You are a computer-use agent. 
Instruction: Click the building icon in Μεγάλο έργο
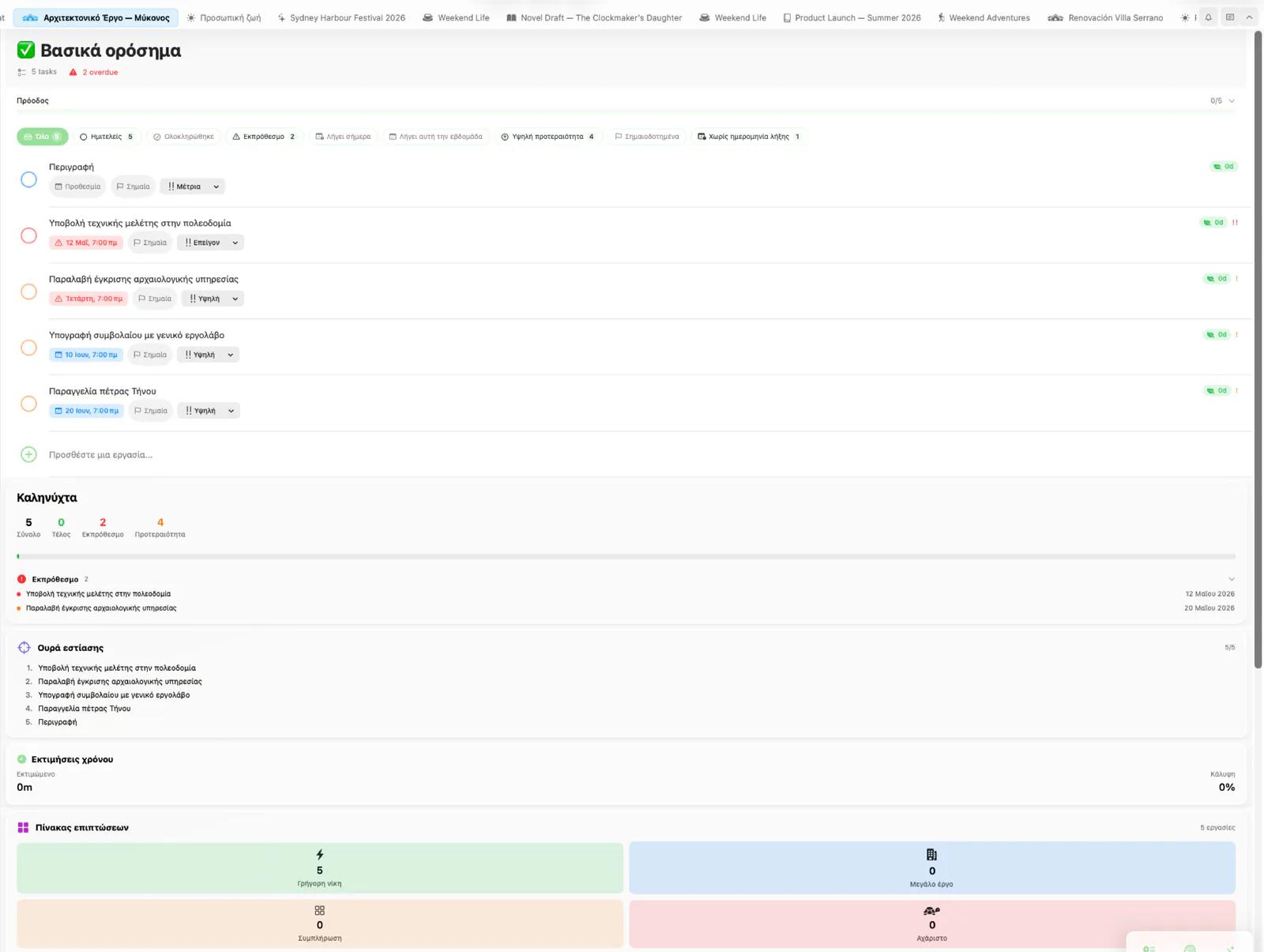point(932,855)
